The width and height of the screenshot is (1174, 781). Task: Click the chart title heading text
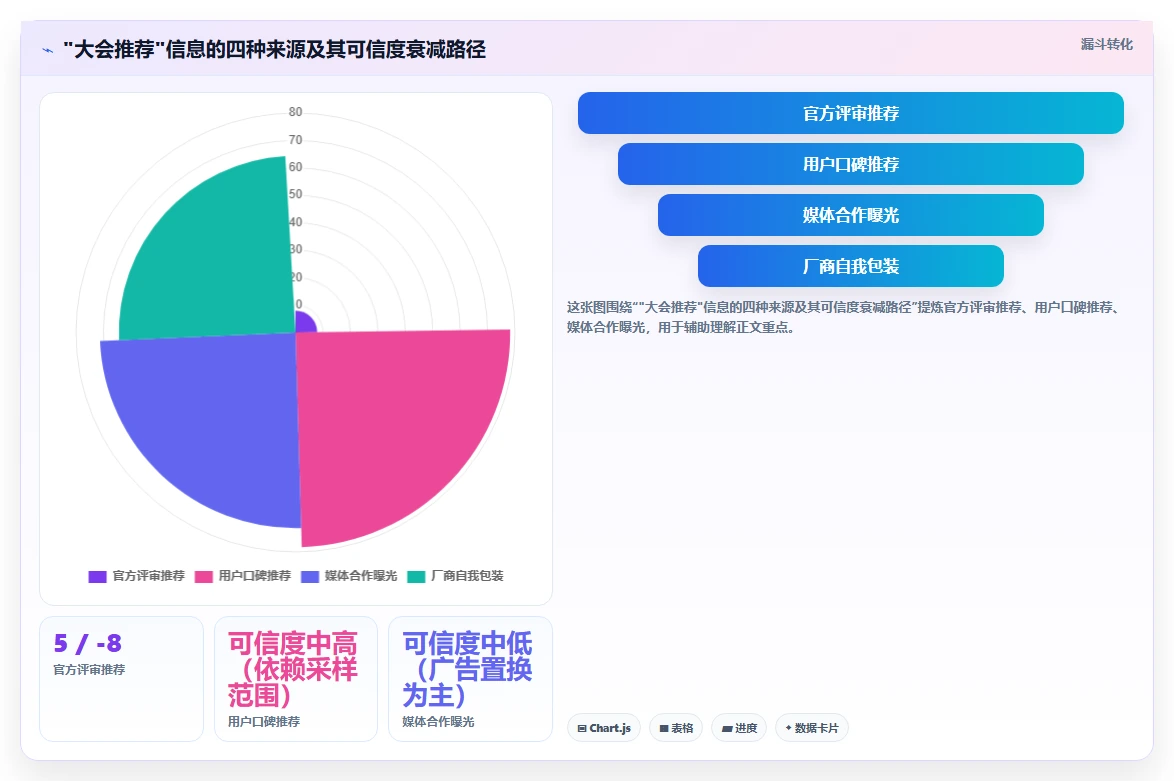274,49
